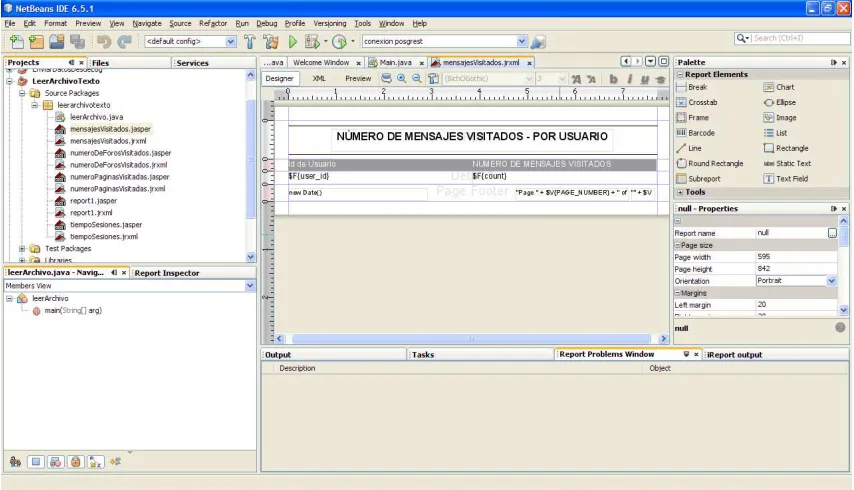Screen dimensions: 854x490
Task: Toggle strikethrough text formatting
Action: tap(661, 79)
